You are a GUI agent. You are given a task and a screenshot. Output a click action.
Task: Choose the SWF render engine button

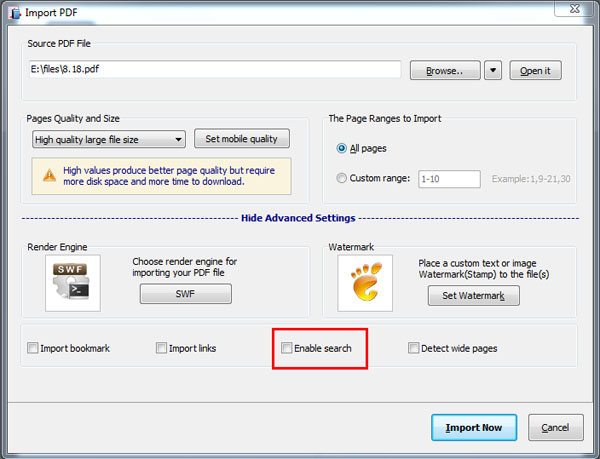point(186,294)
